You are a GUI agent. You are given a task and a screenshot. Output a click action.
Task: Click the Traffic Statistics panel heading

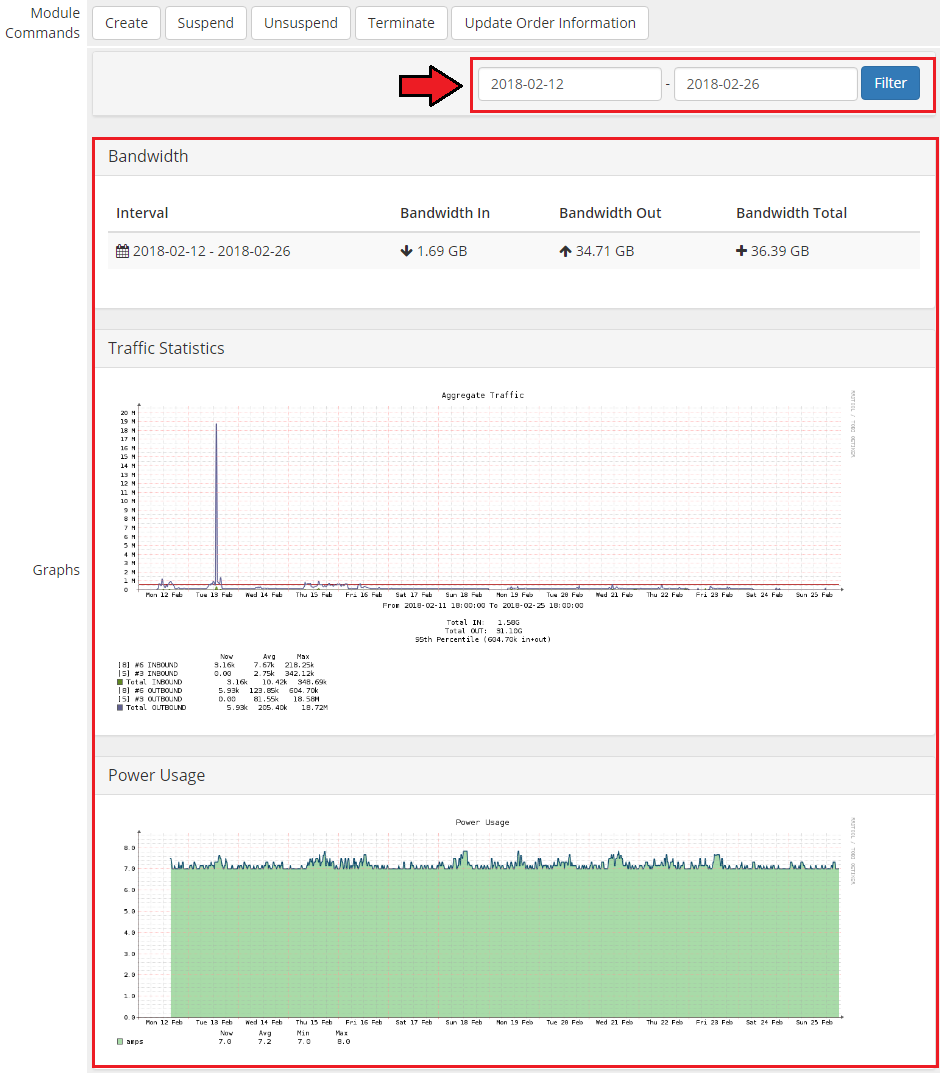(166, 348)
